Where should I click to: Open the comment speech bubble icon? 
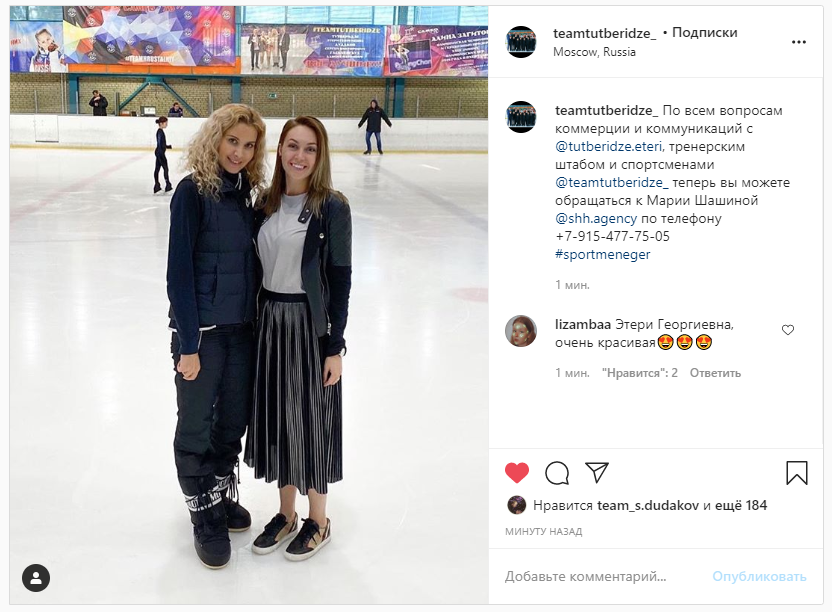click(x=557, y=472)
